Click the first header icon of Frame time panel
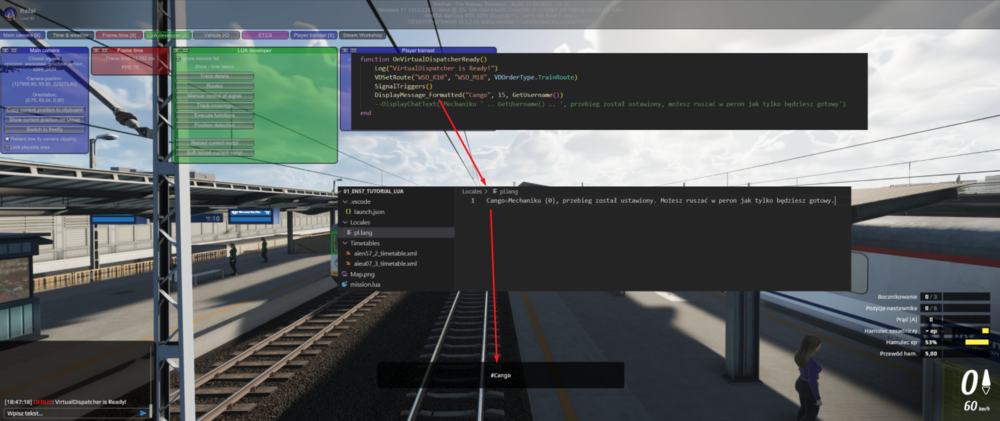 (x=96, y=50)
